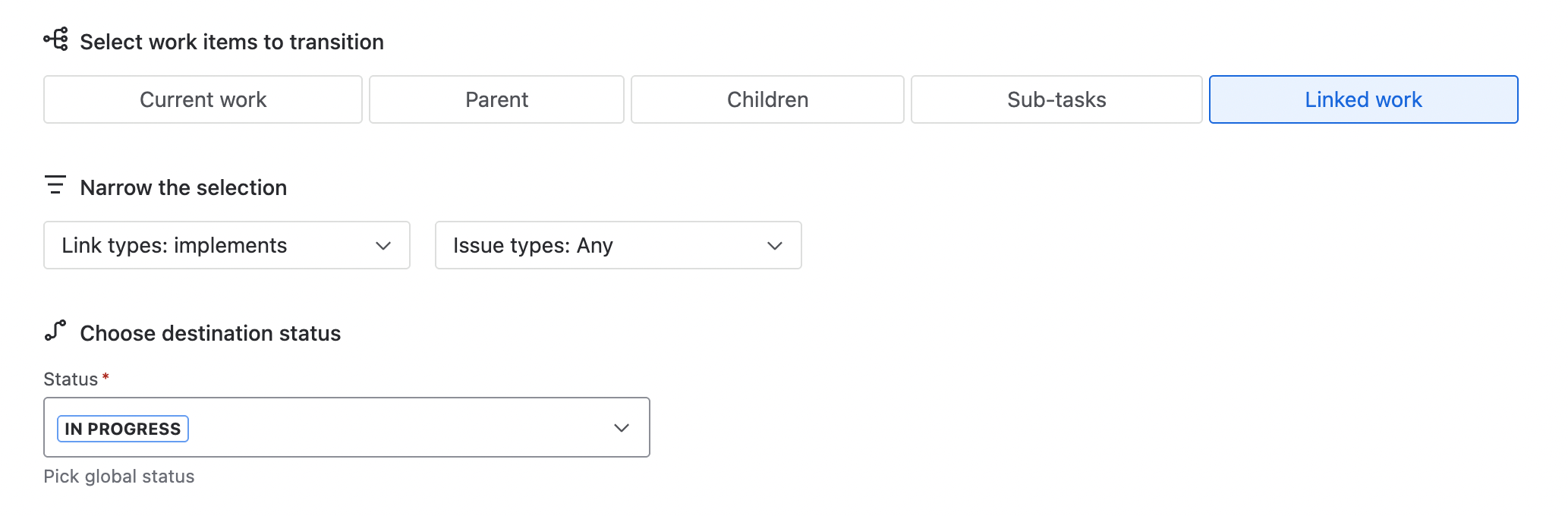
Task: Click the Pick global status helper text
Action: coord(119,476)
